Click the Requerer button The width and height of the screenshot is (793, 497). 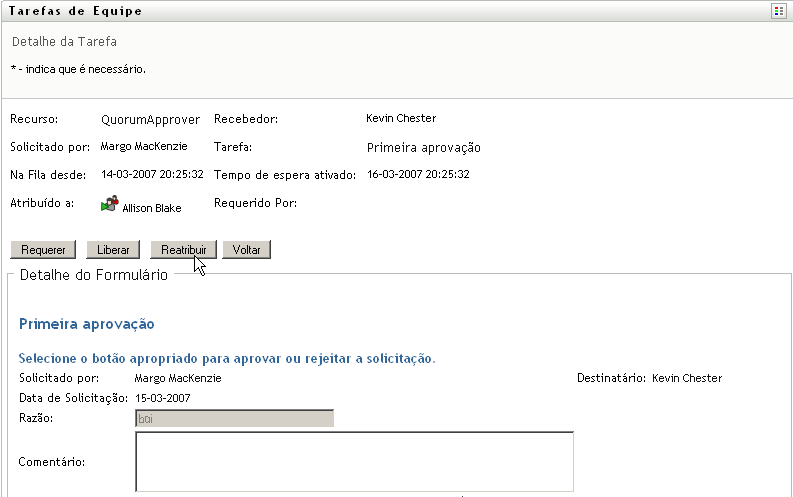tap(43, 250)
